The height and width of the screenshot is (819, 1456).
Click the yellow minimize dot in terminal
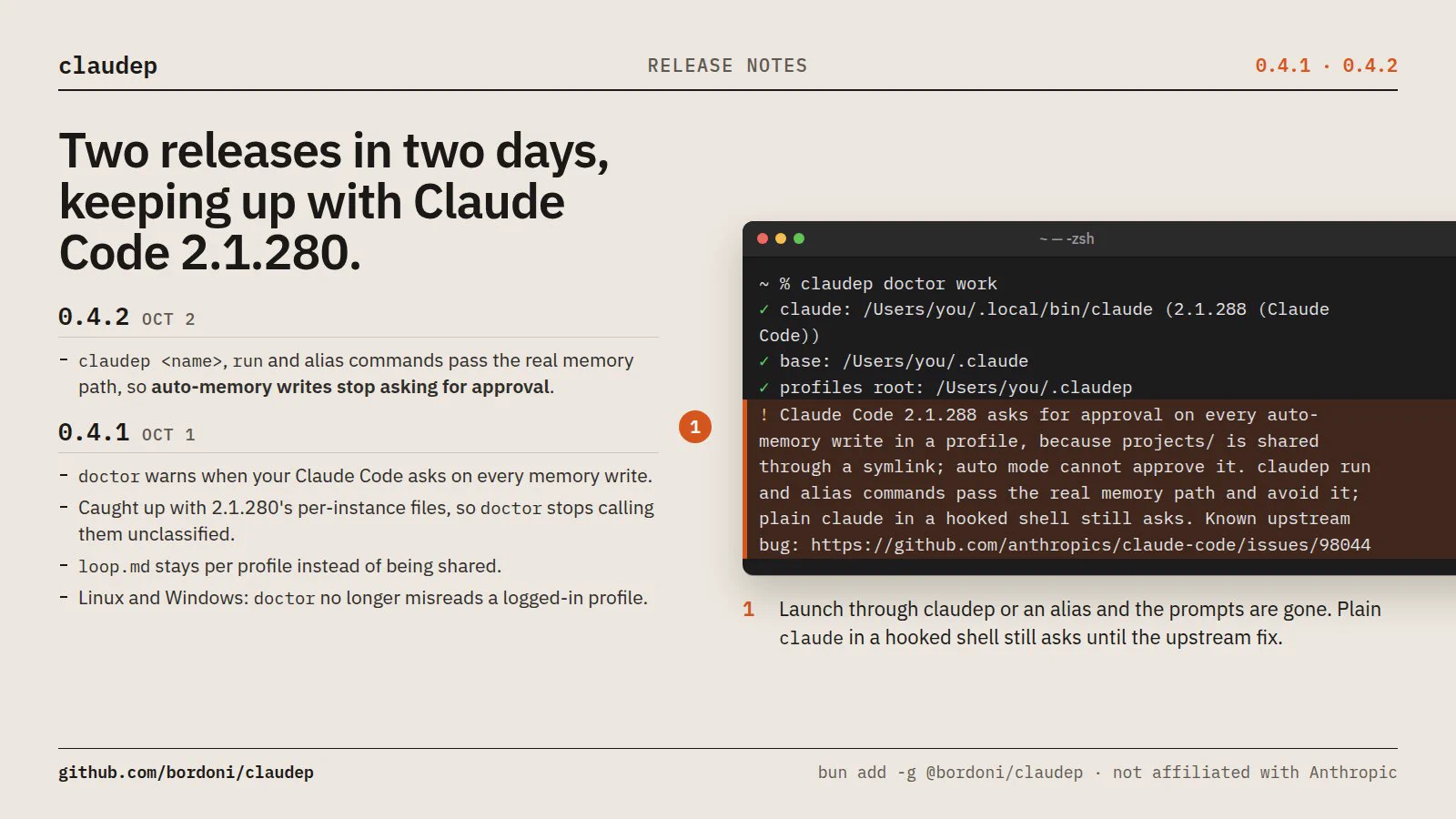click(x=781, y=238)
